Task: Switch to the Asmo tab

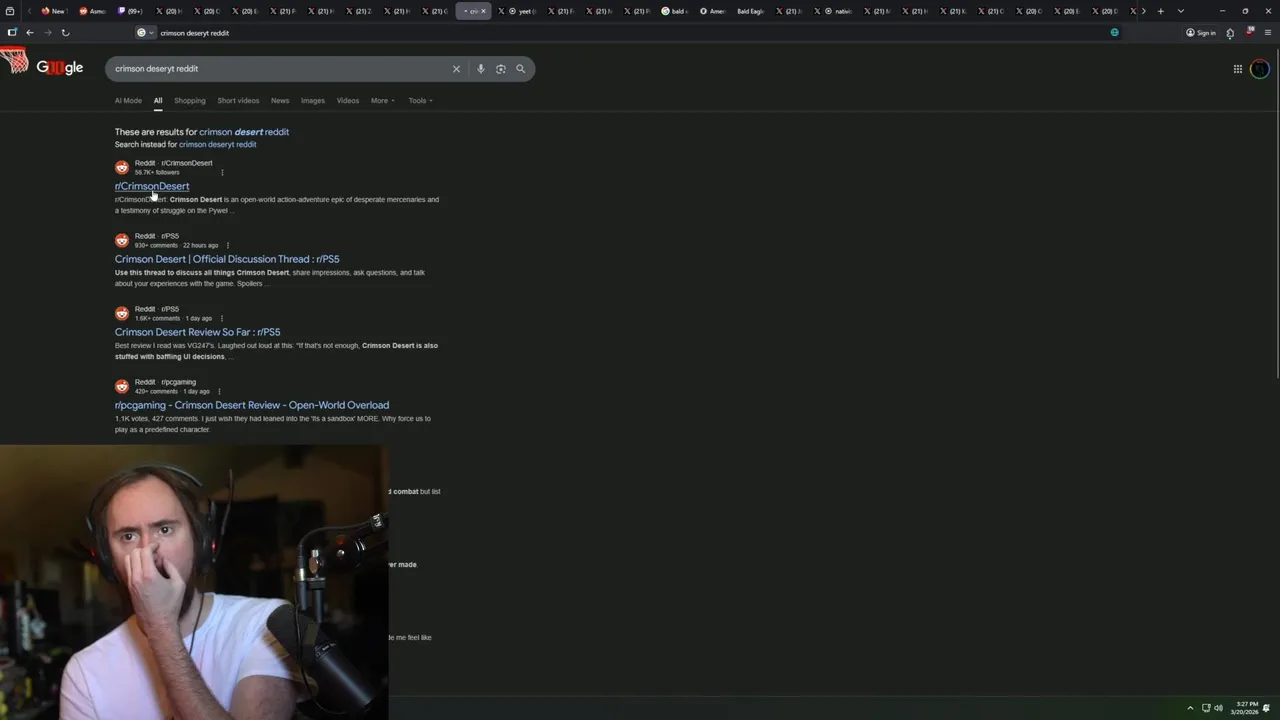Action: [x=92, y=11]
